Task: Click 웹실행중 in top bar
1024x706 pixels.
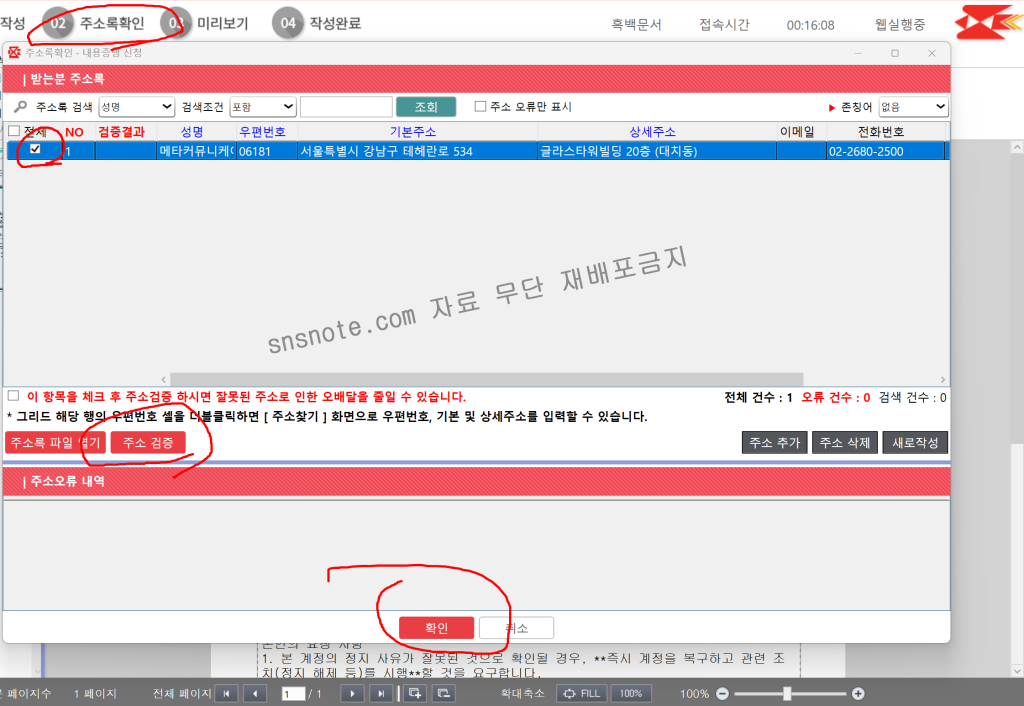Action: (x=900, y=25)
